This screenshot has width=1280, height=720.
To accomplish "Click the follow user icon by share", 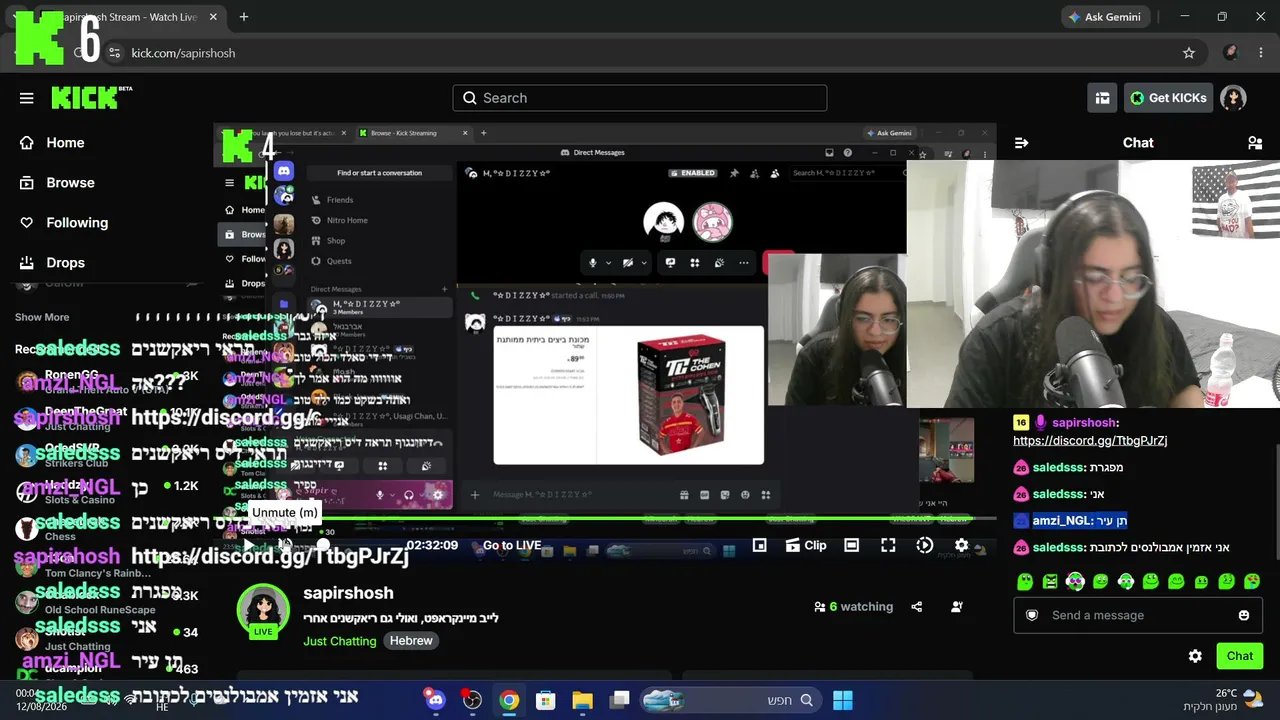I will point(957,607).
